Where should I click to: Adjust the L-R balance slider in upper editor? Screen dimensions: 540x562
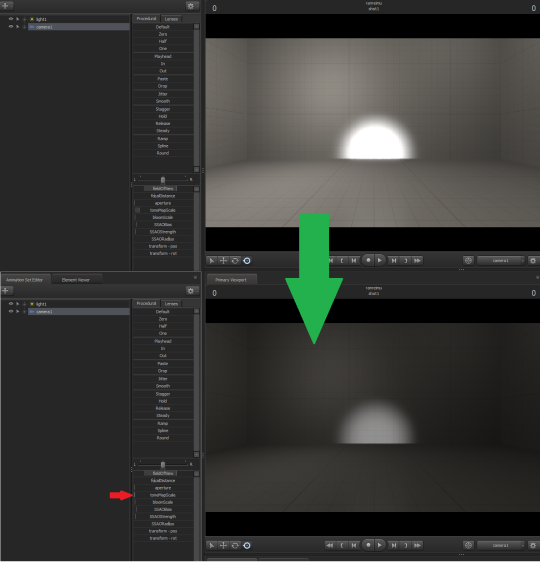point(163,180)
